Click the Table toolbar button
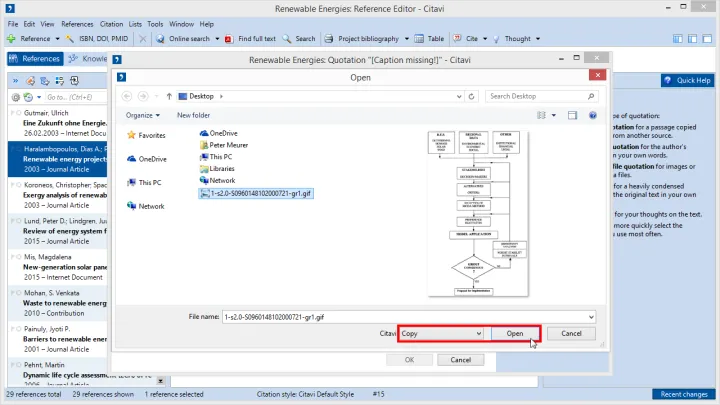Image resolution: width=720 pixels, height=405 pixels. 429,39
